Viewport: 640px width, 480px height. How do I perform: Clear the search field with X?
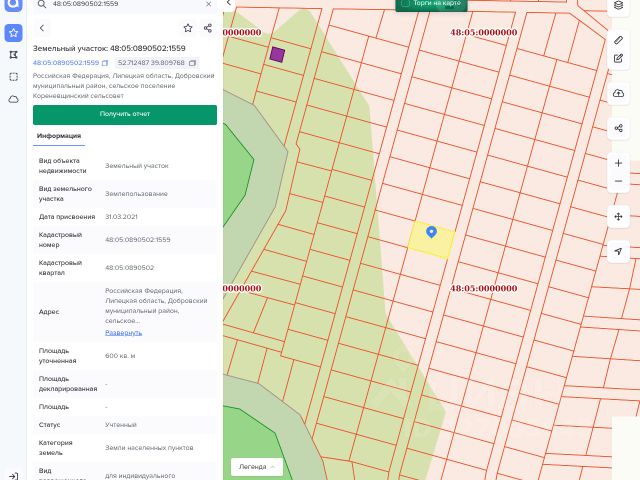tap(209, 4)
